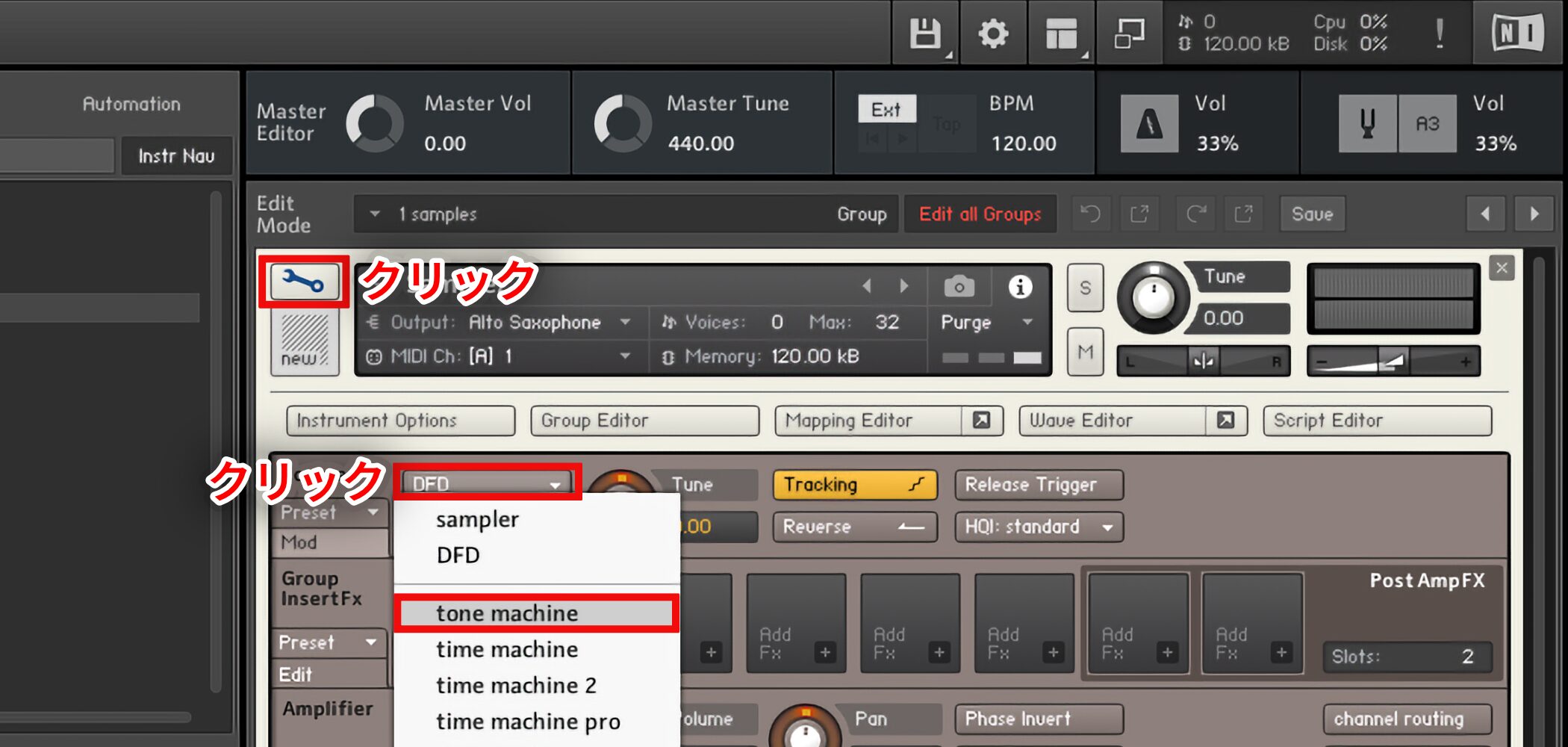Select time machine from source menu
Screen dimensions: 1568x747
536,649
